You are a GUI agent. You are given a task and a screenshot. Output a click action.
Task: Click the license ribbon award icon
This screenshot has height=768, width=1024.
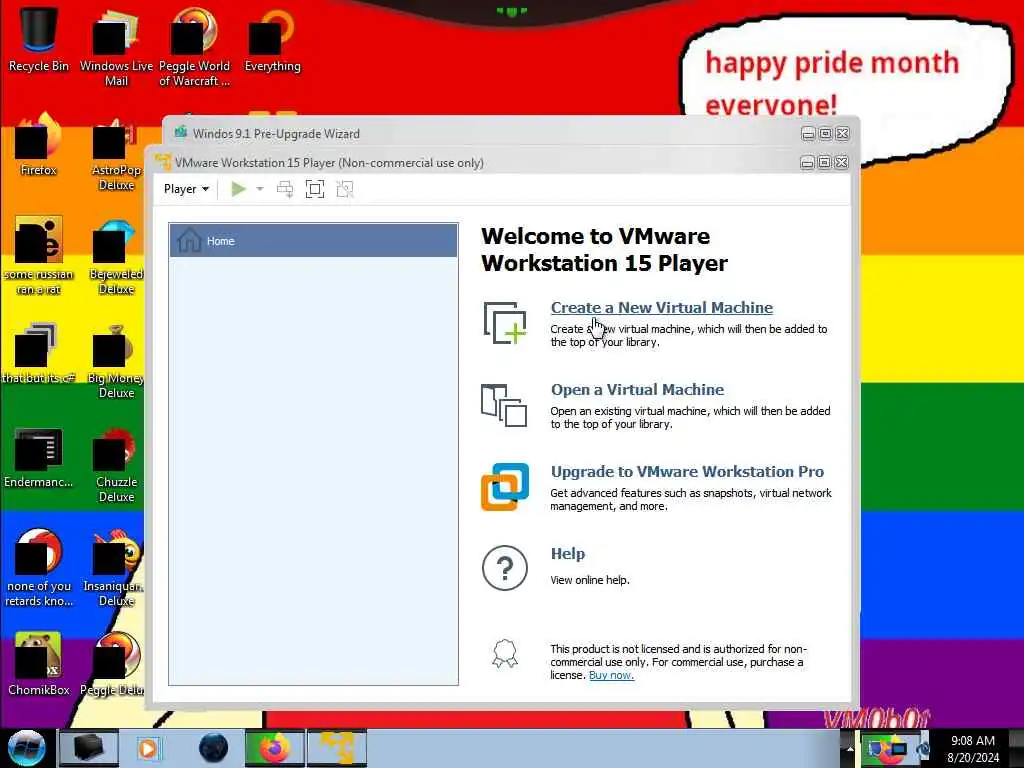point(505,654)
